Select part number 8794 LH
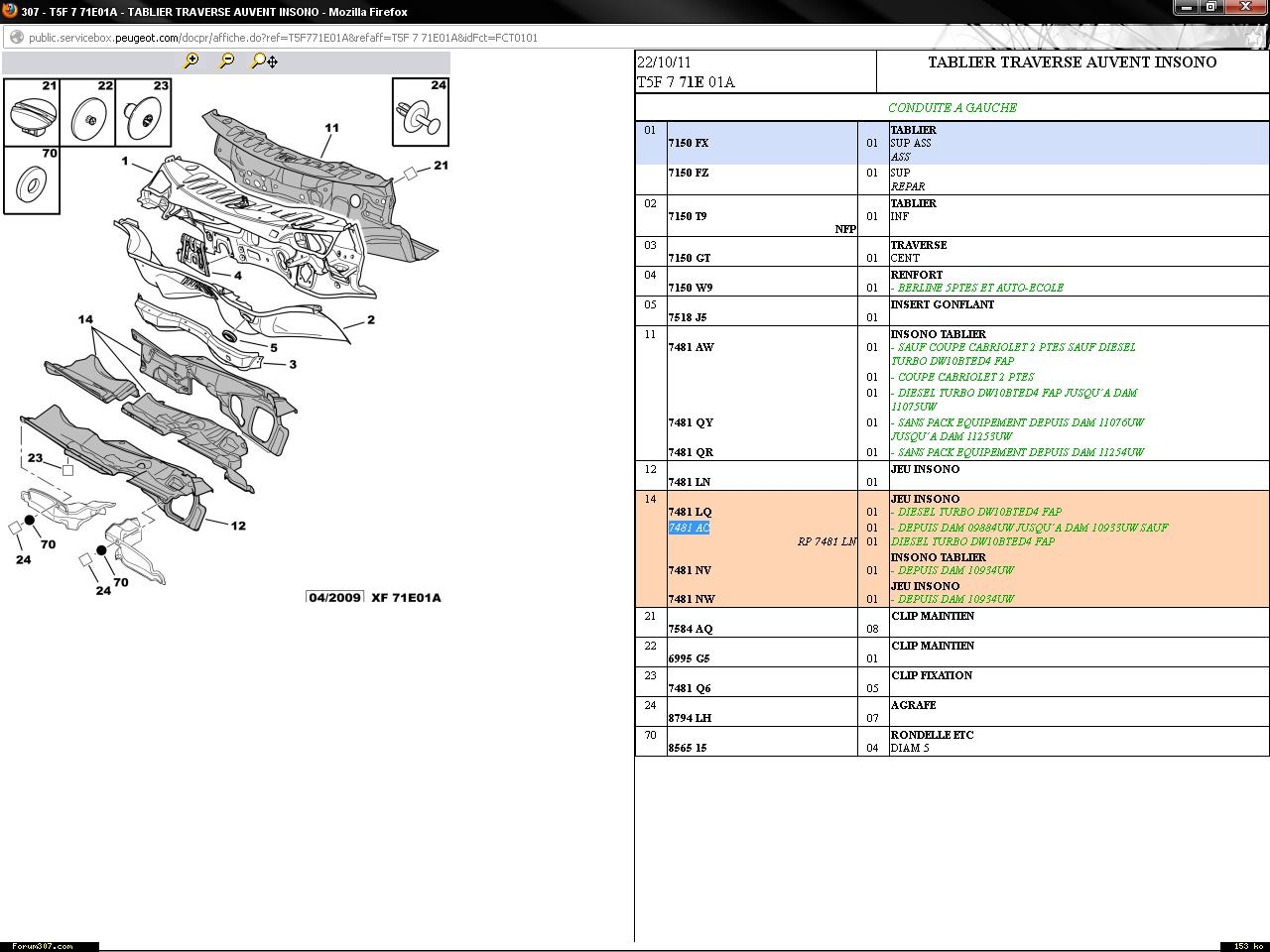The width and height of the screenshot is (1270, 952). pos(690,718)
